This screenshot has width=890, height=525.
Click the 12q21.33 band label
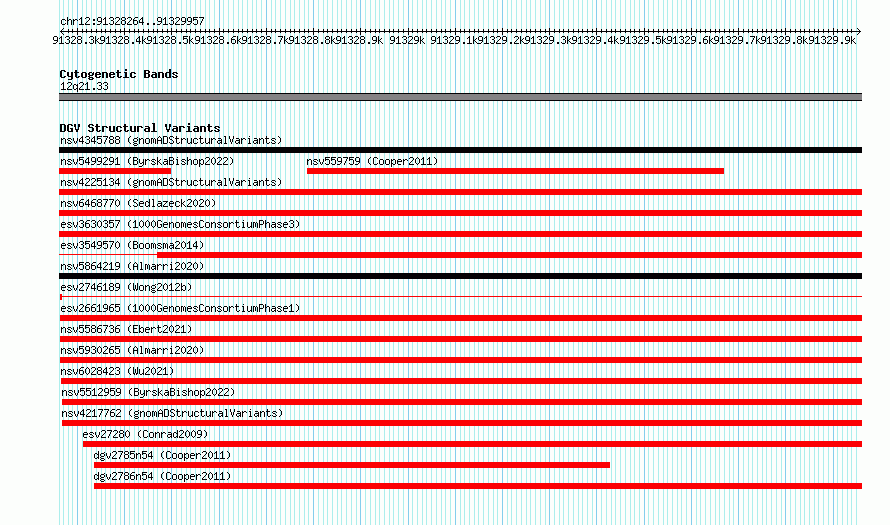click(84, 86)
